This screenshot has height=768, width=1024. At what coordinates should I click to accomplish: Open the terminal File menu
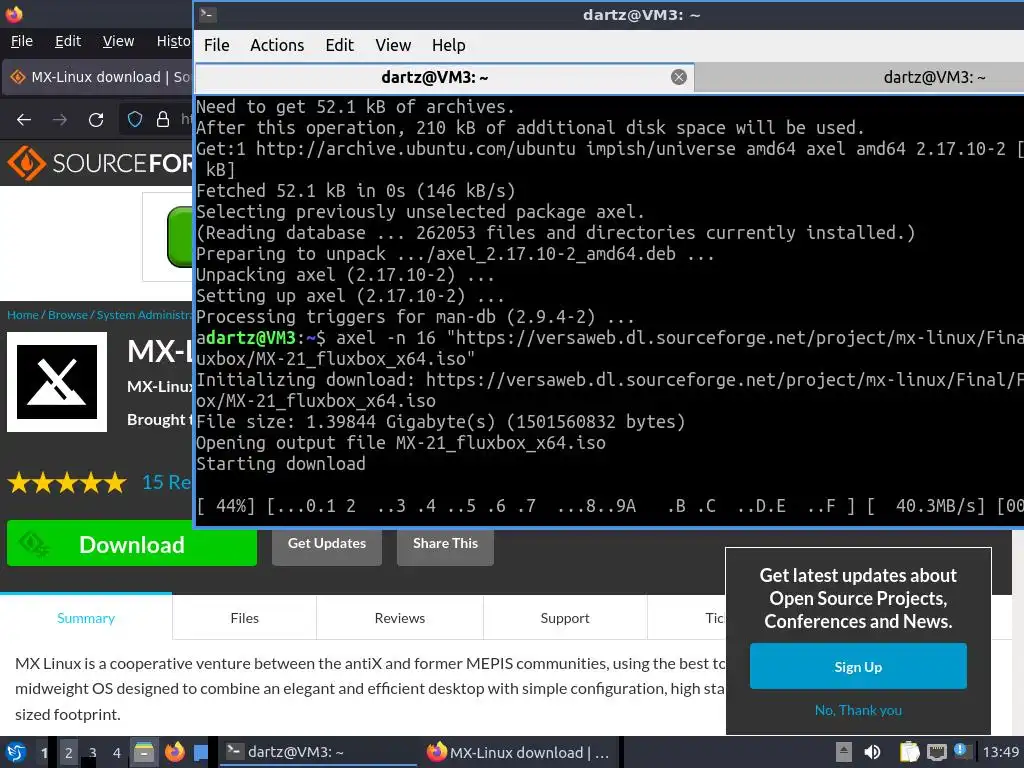coord(216,45)
